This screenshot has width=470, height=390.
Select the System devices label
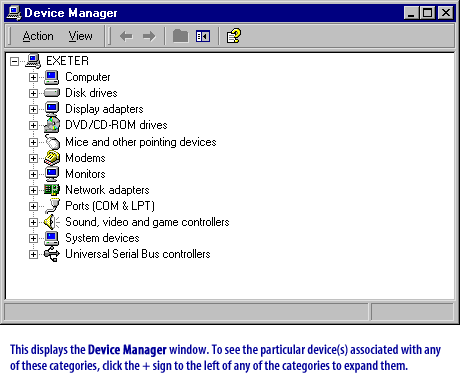(x=102, y=238)
